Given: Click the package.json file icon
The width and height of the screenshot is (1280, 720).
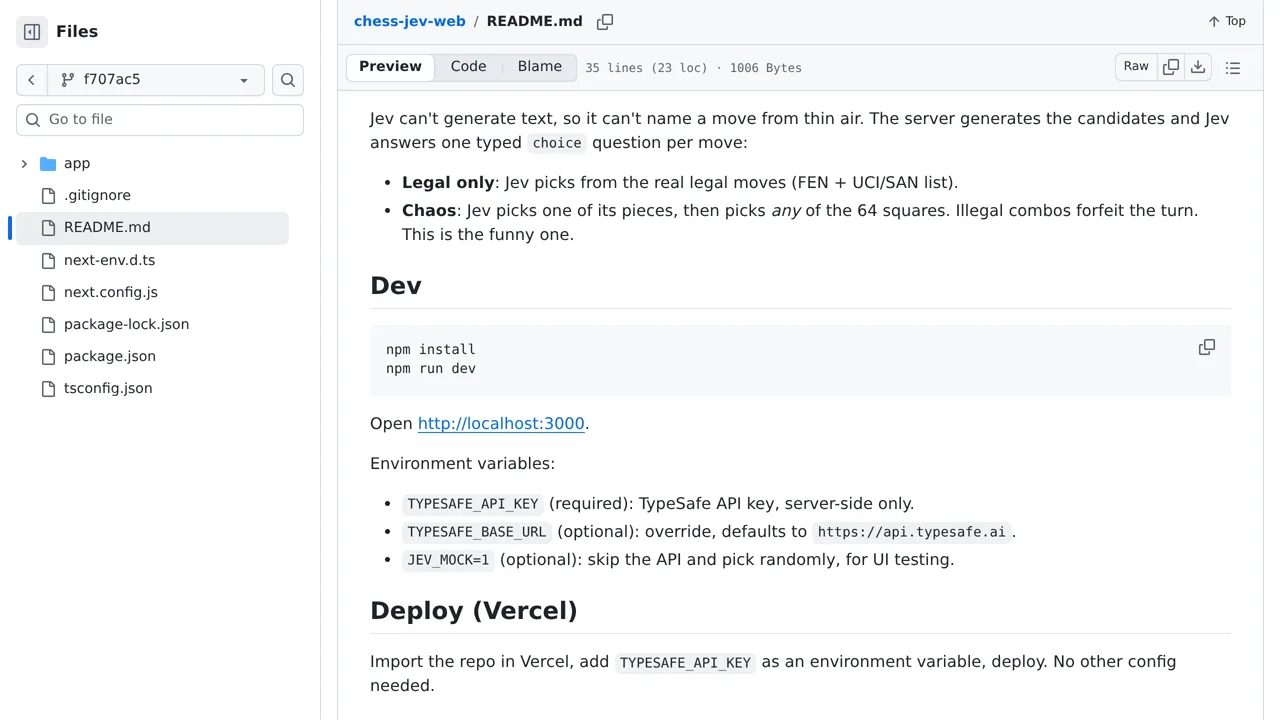Looking at the screenshot, I should [48, 357].
